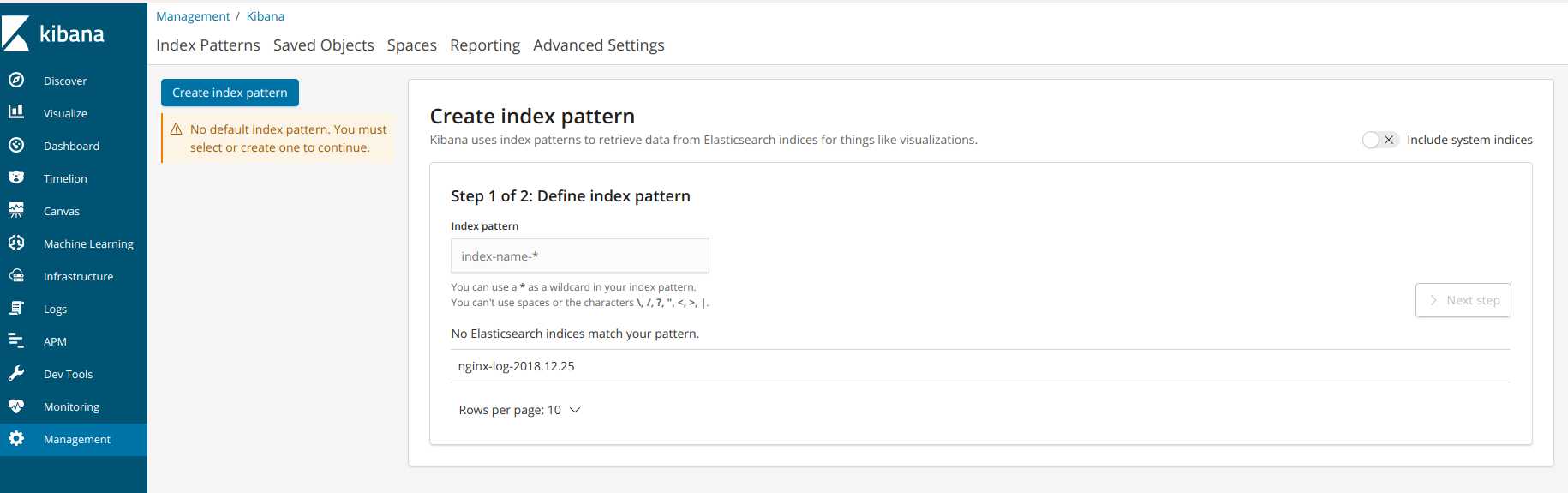The height and width of the screenshot is (493, 1568).
Task: Click the Canvas sidebar label
Action: (62, 211)
